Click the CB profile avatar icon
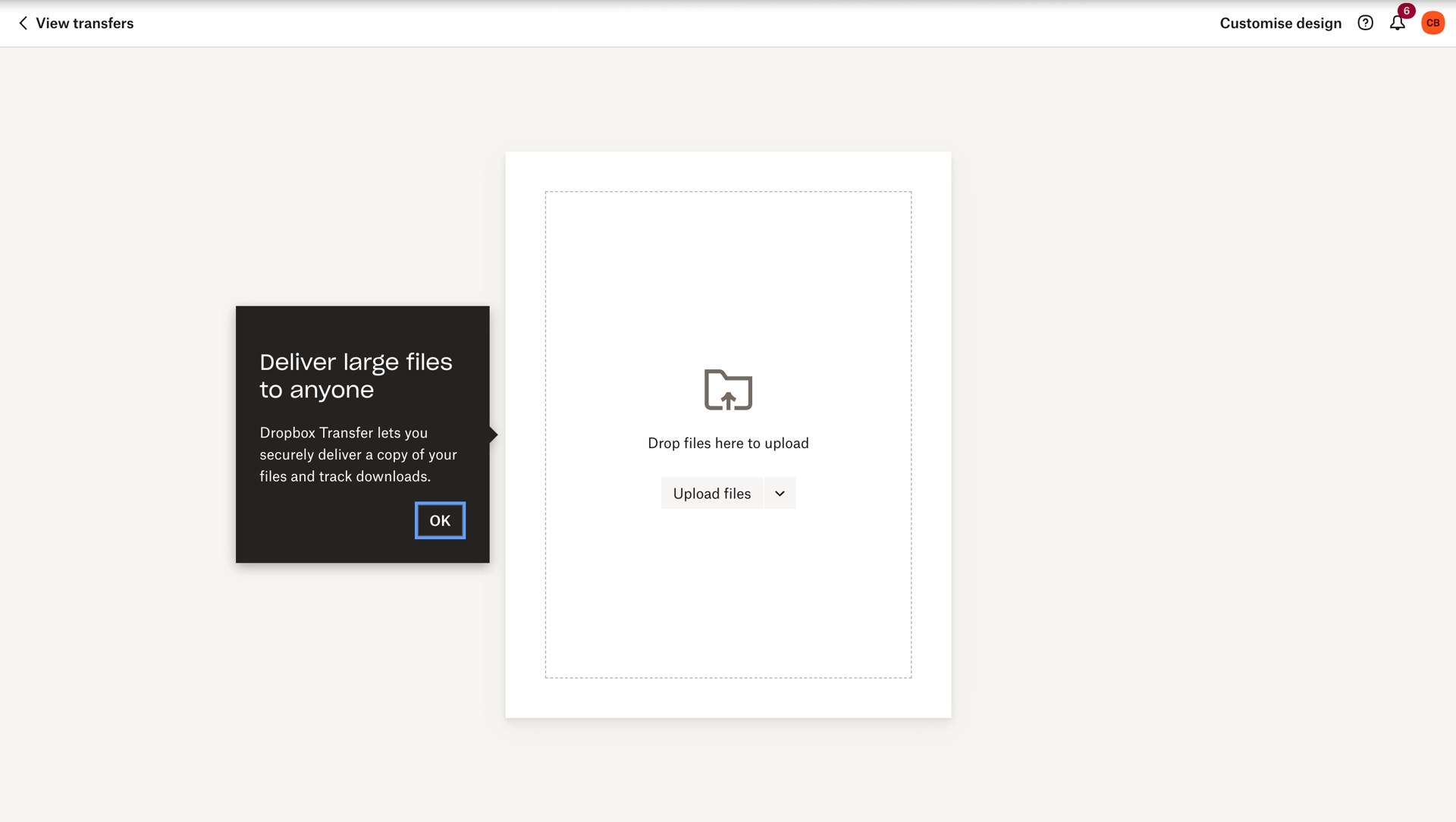 pos(1432,23)
